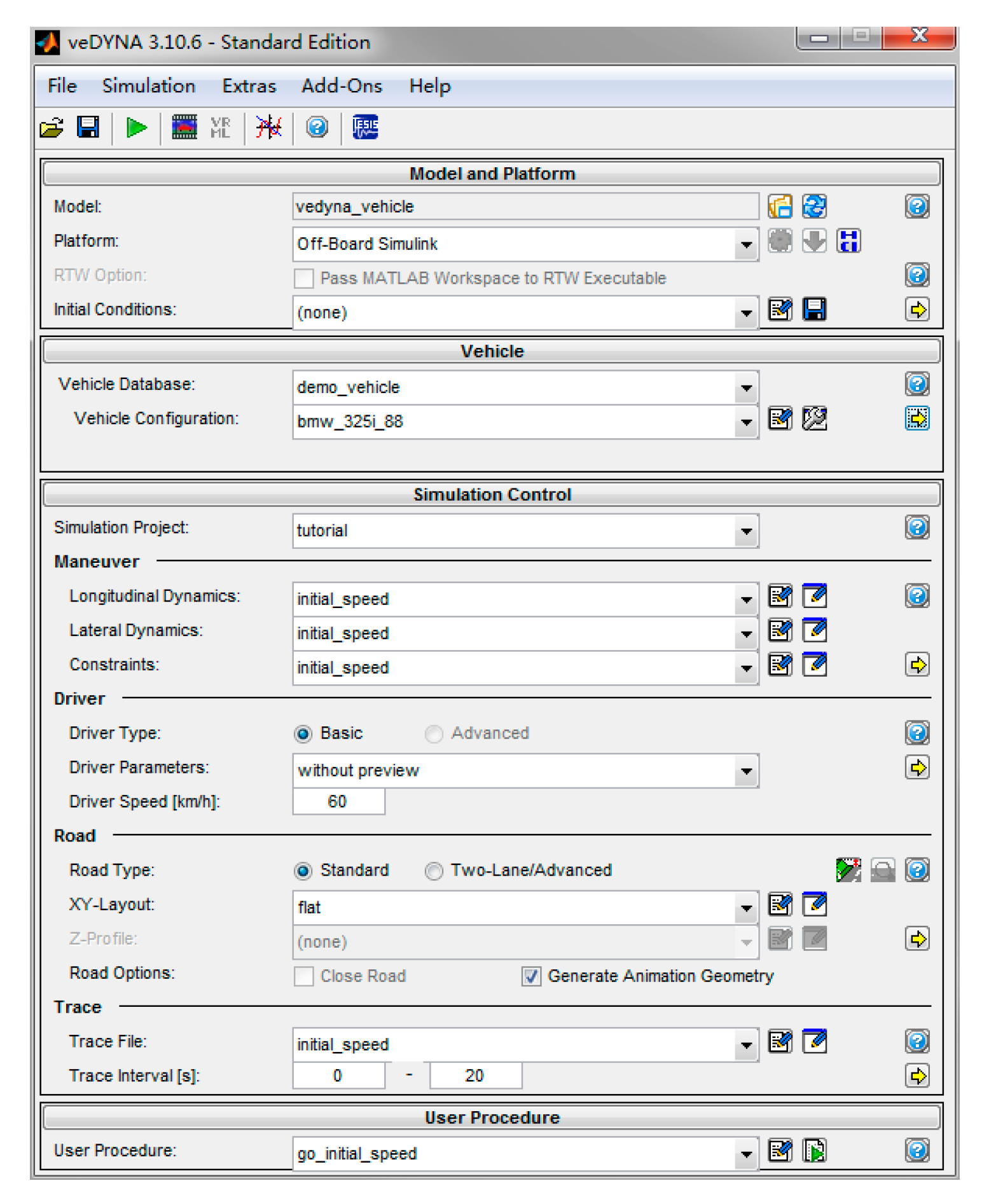Click the refresh model icon beside Model field
989x1204 pixels.
tap(814, 207)
